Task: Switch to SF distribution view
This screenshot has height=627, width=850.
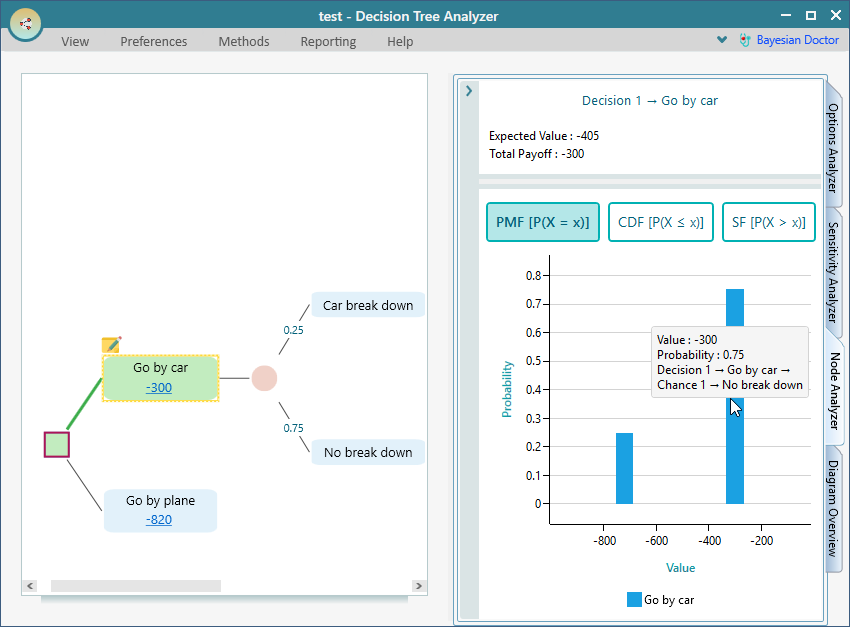Action: coord(768,222)
